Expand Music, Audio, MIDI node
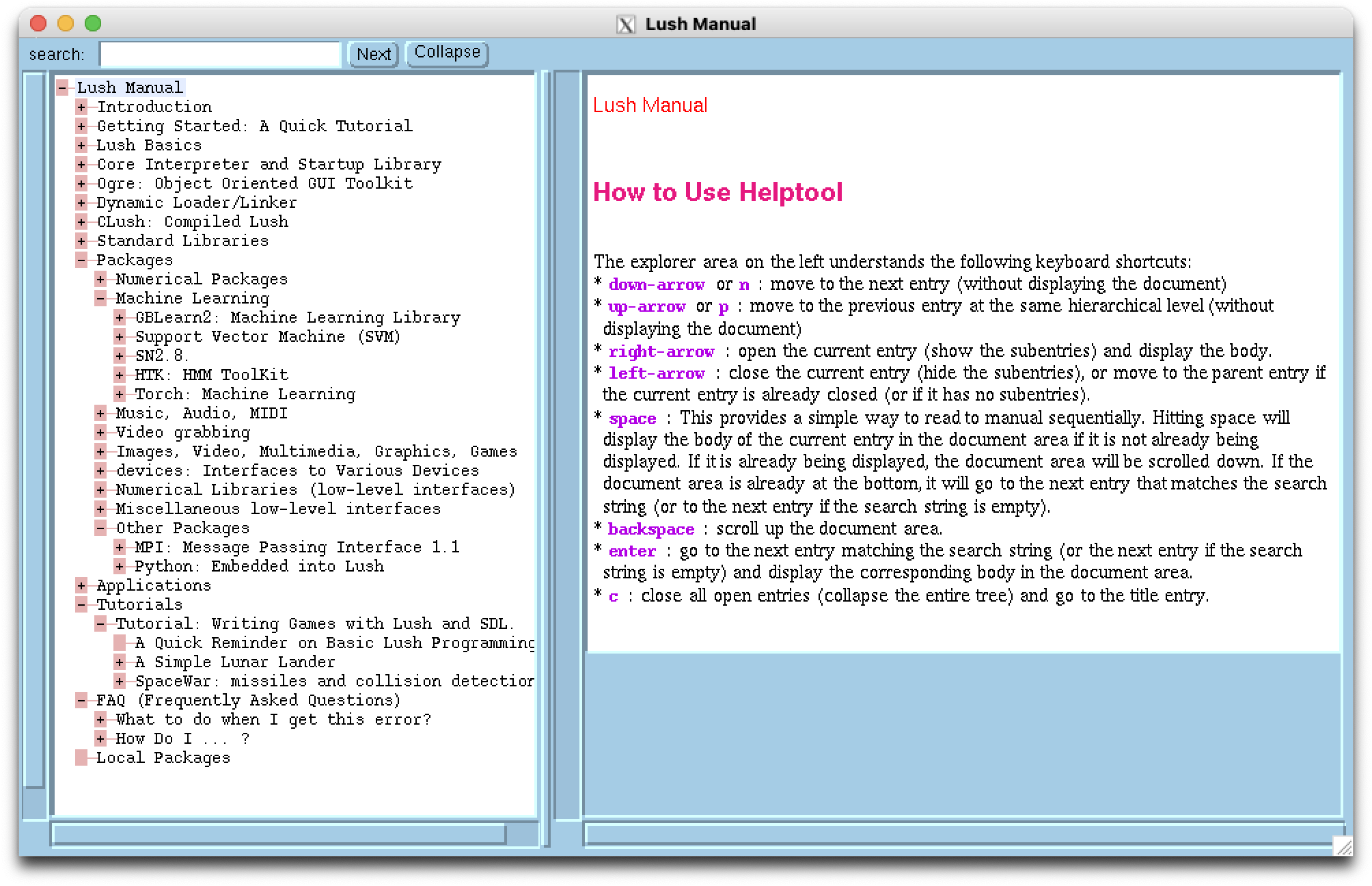 (100, 413)
